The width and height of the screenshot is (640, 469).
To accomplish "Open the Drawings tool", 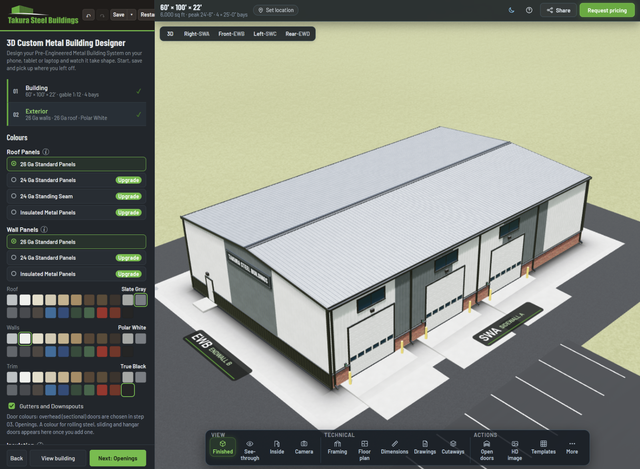I will 425,448.
